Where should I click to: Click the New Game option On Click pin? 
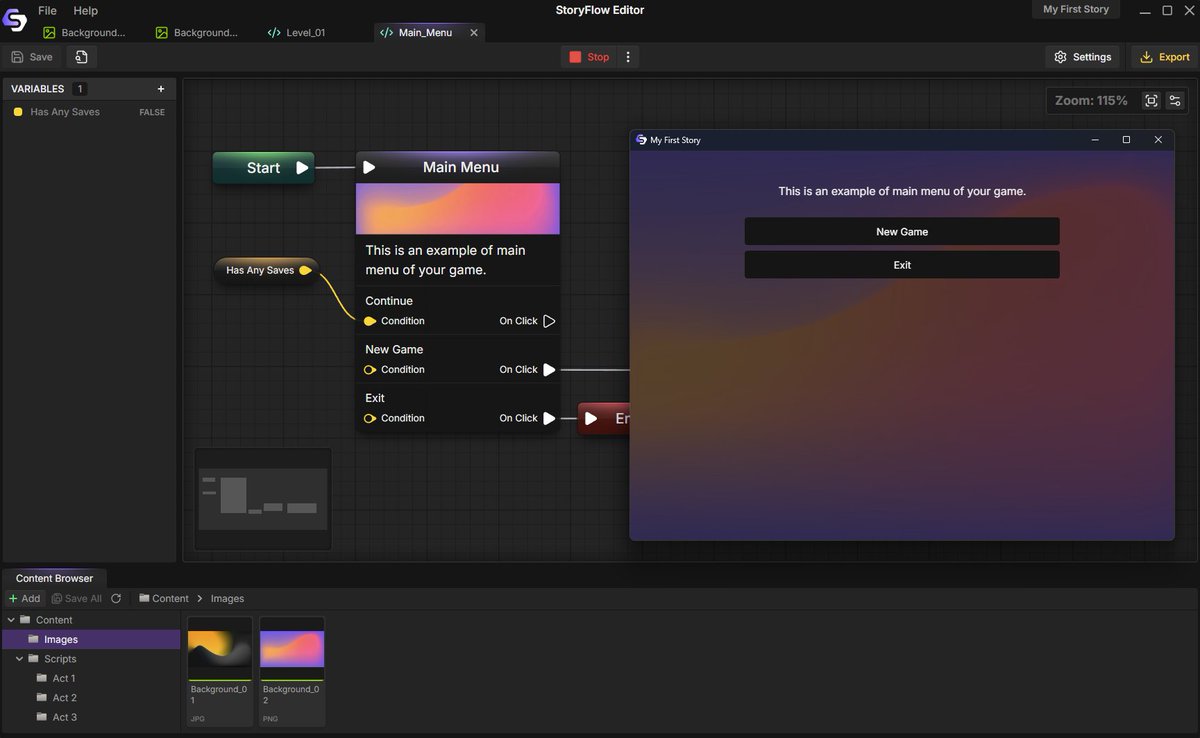(549, 370)
